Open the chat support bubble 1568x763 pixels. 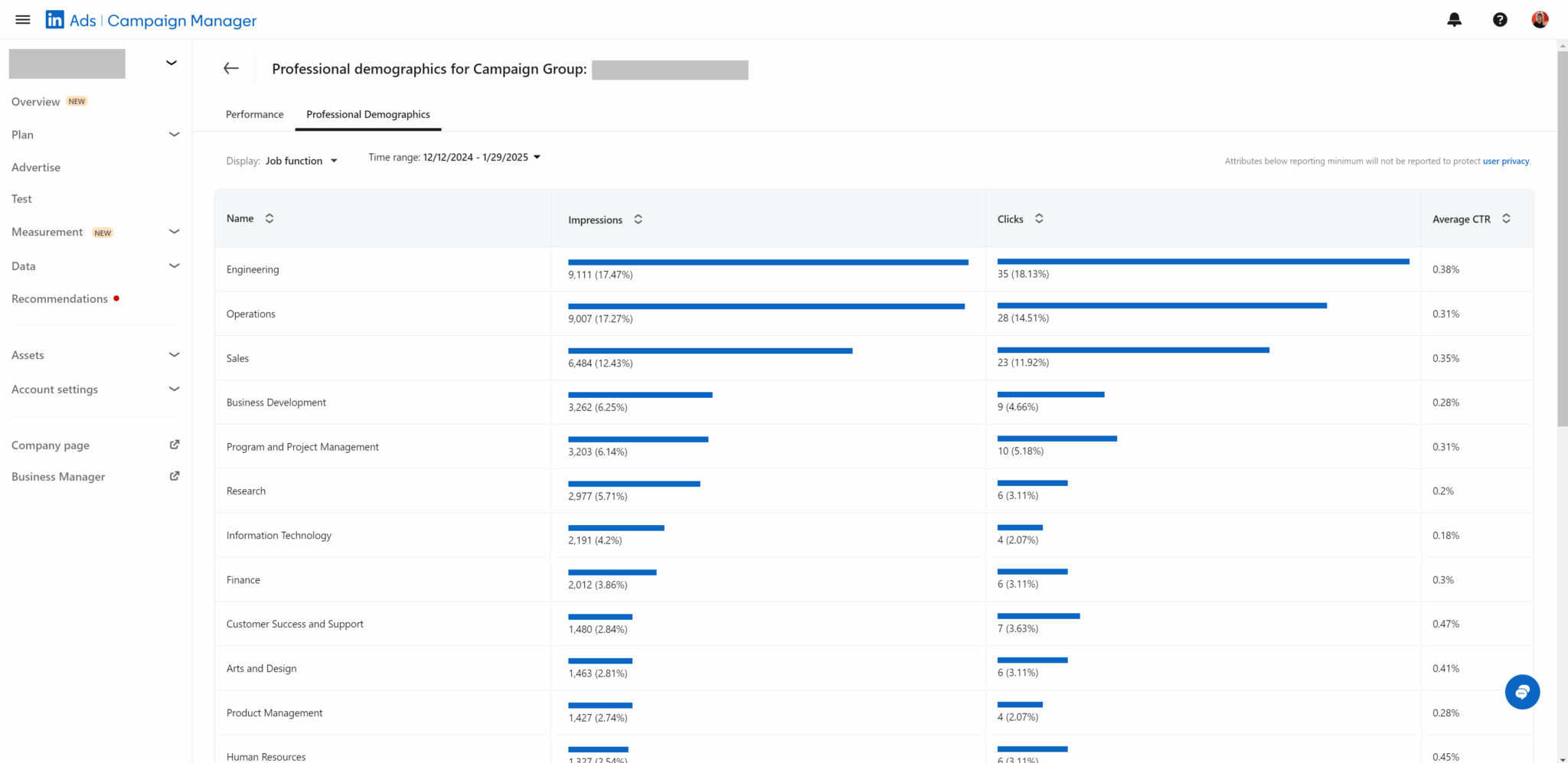pyautogui.click(x=1522, y=692)
